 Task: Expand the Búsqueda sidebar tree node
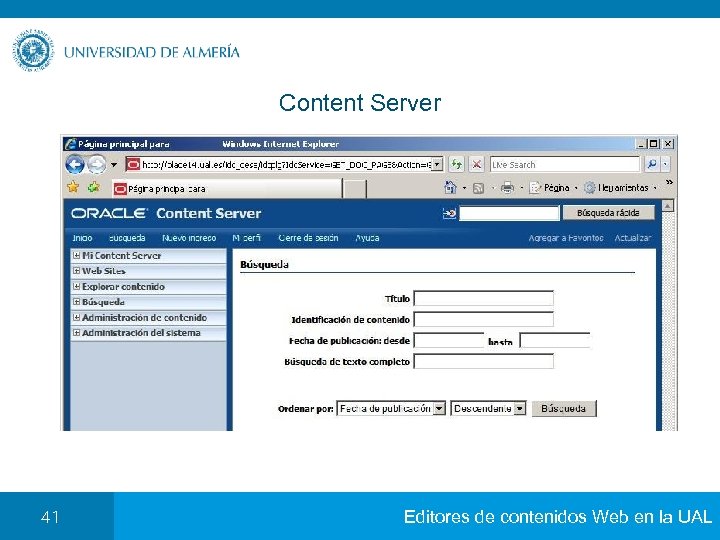click(77, 302)
